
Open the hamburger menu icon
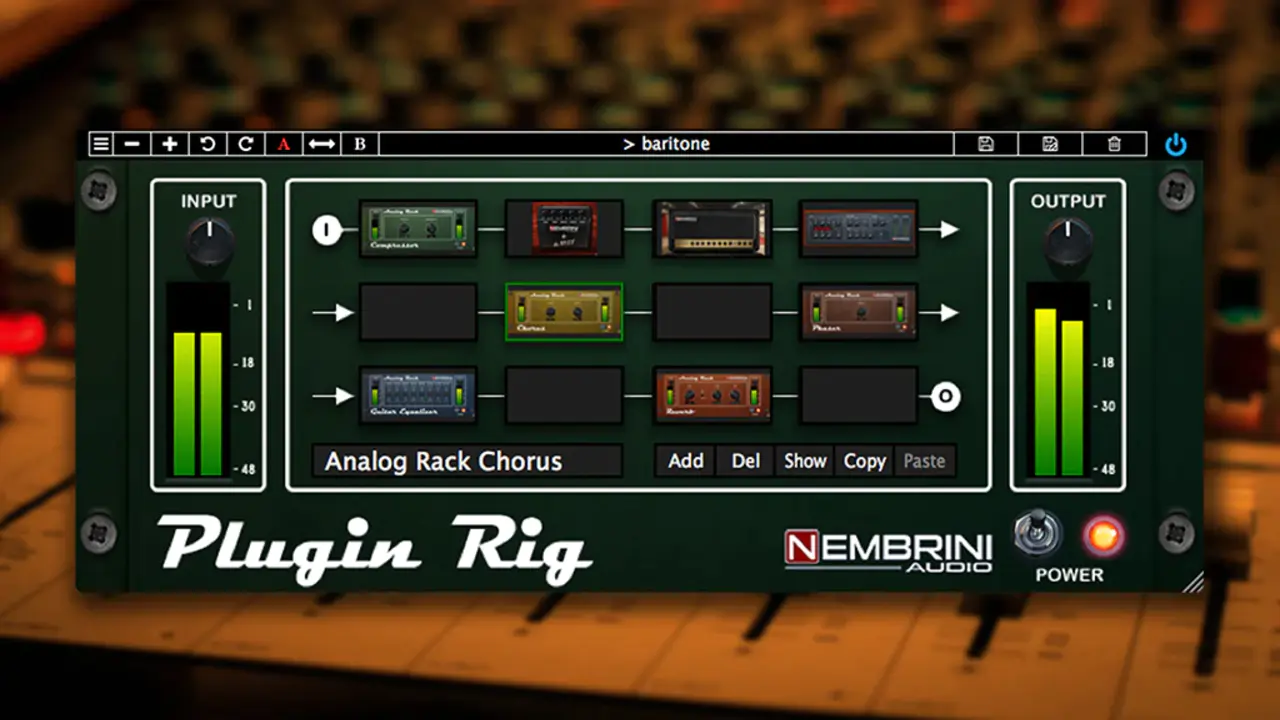[101, 144]
